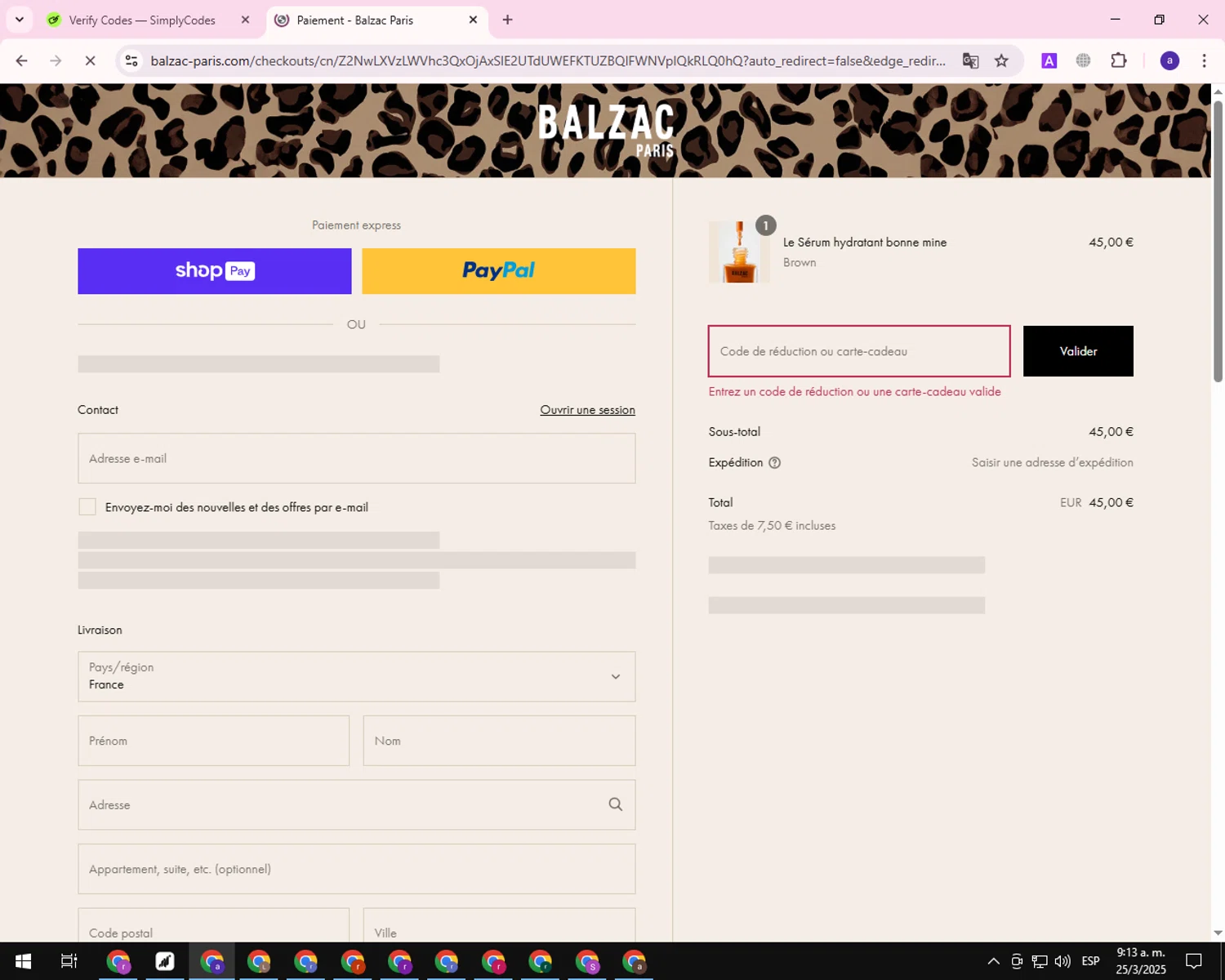Open the purple A extension icon

[1049, 60]
